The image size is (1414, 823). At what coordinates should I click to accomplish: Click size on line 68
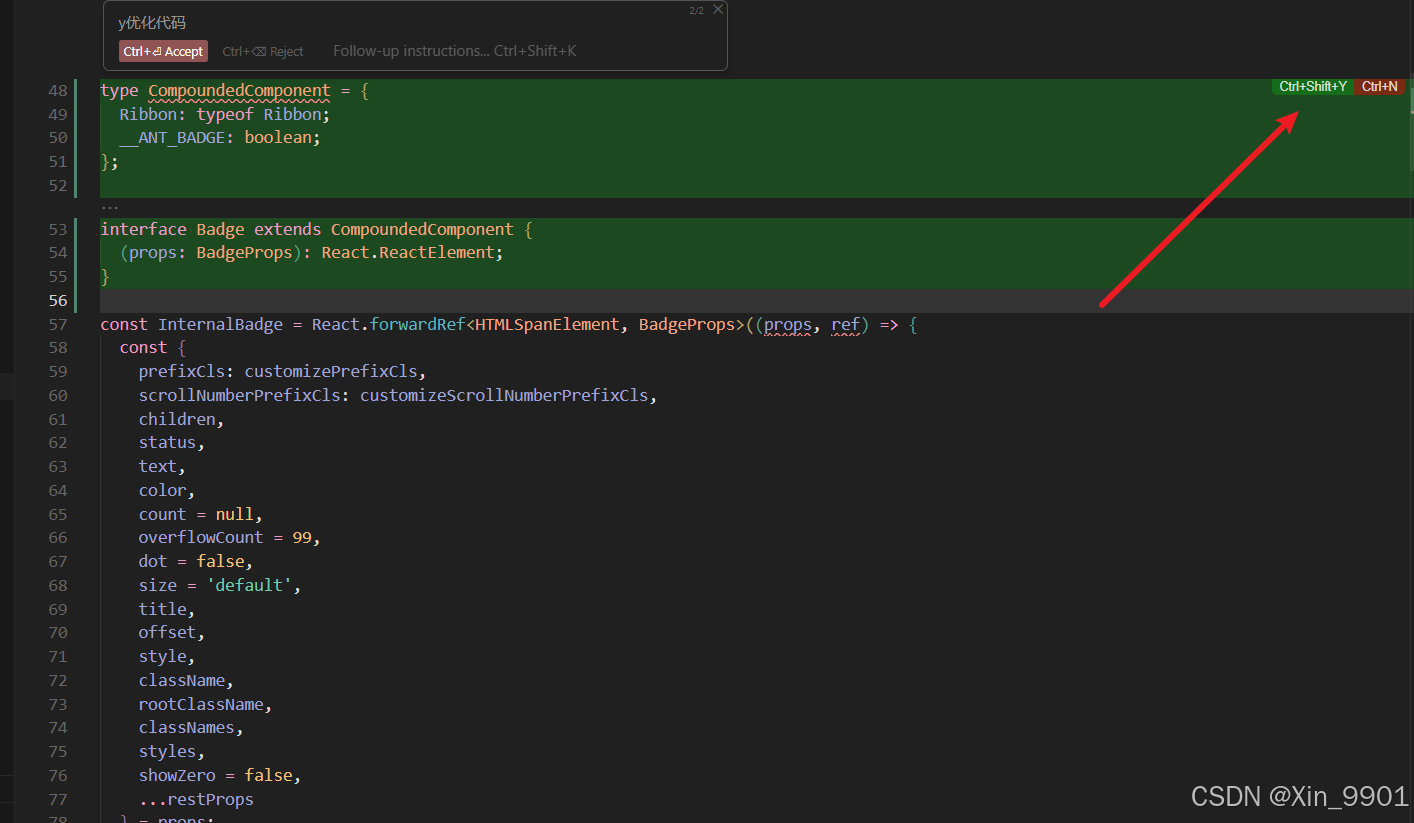[158, 586]
